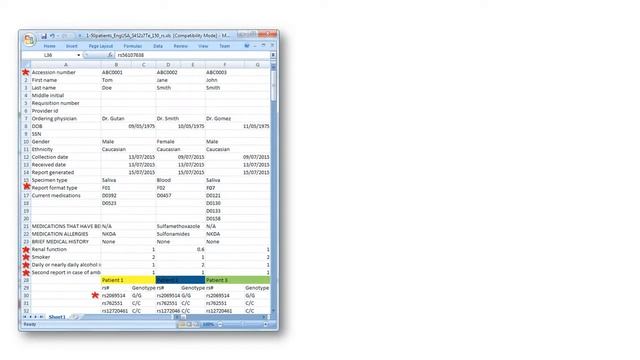Screen dimensions: 640x360
Task: Select the Sulfamethoxazole cell
Action: coord(178,226)
